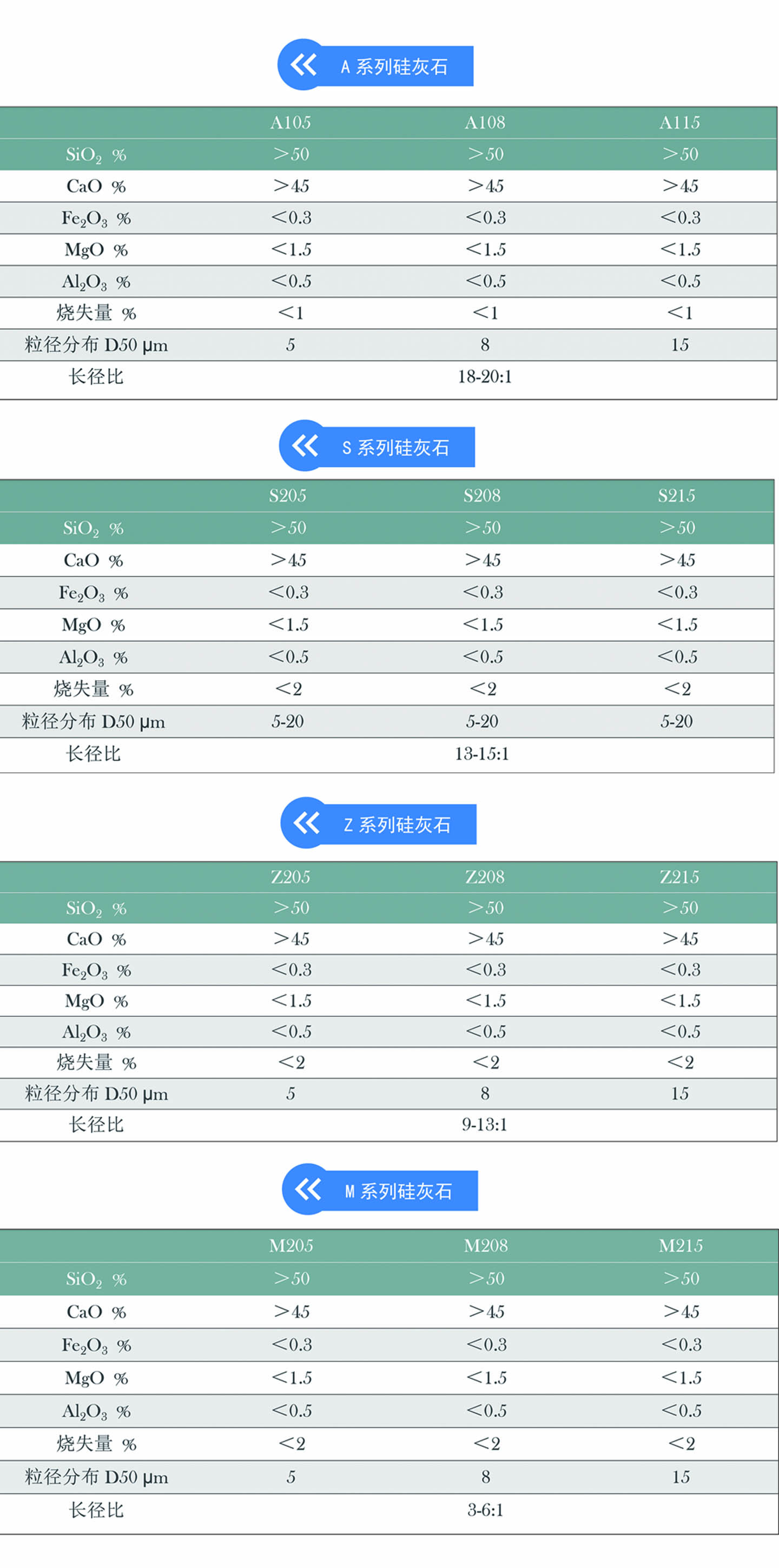The image size is (779, 1568).
Task: Select the A系列硅灰石 heading label
Action: (395, 67)
